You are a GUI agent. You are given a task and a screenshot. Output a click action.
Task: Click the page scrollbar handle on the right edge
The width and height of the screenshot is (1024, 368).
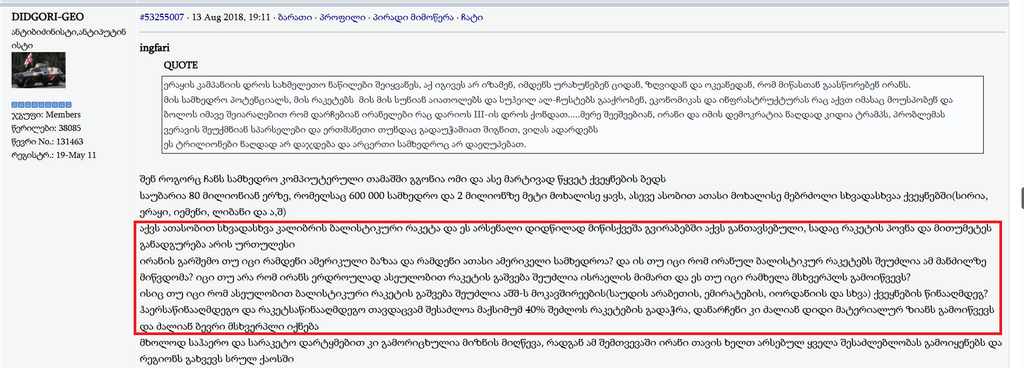click(1021, 198)
